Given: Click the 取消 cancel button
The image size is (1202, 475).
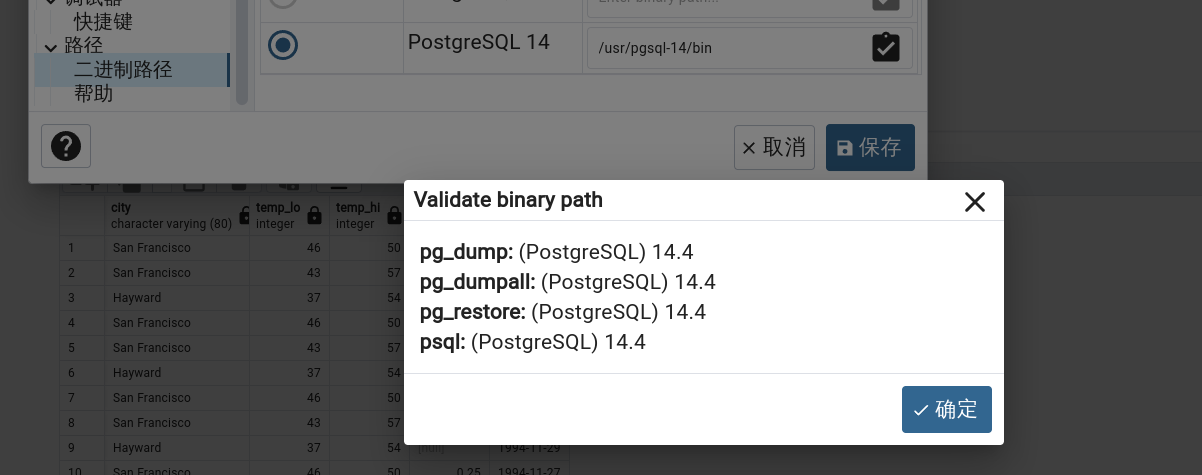Looking at the screenshot, I should [774, 148].
